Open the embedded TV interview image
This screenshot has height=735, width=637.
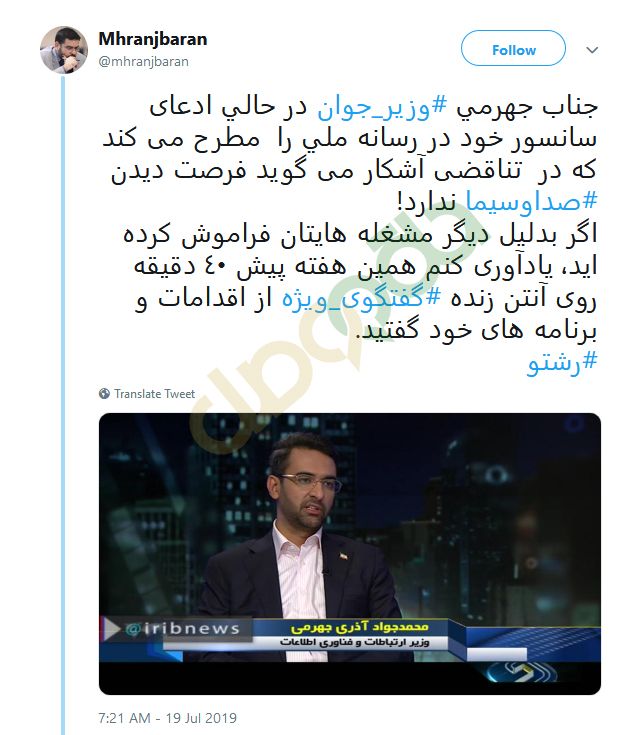350,554
